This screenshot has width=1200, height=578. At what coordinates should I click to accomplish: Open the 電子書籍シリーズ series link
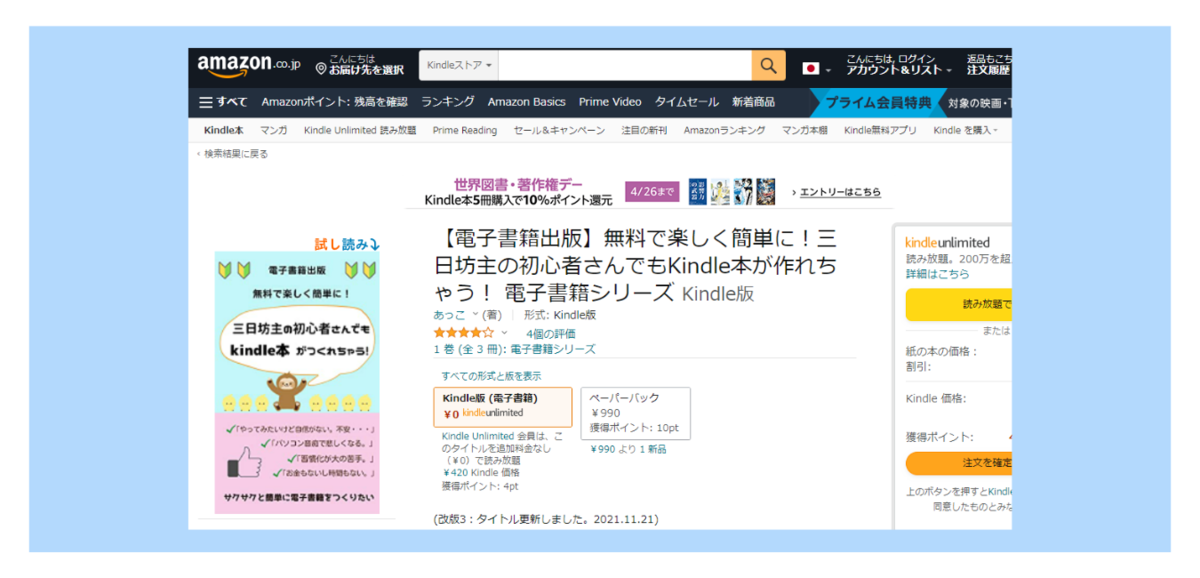553,349
